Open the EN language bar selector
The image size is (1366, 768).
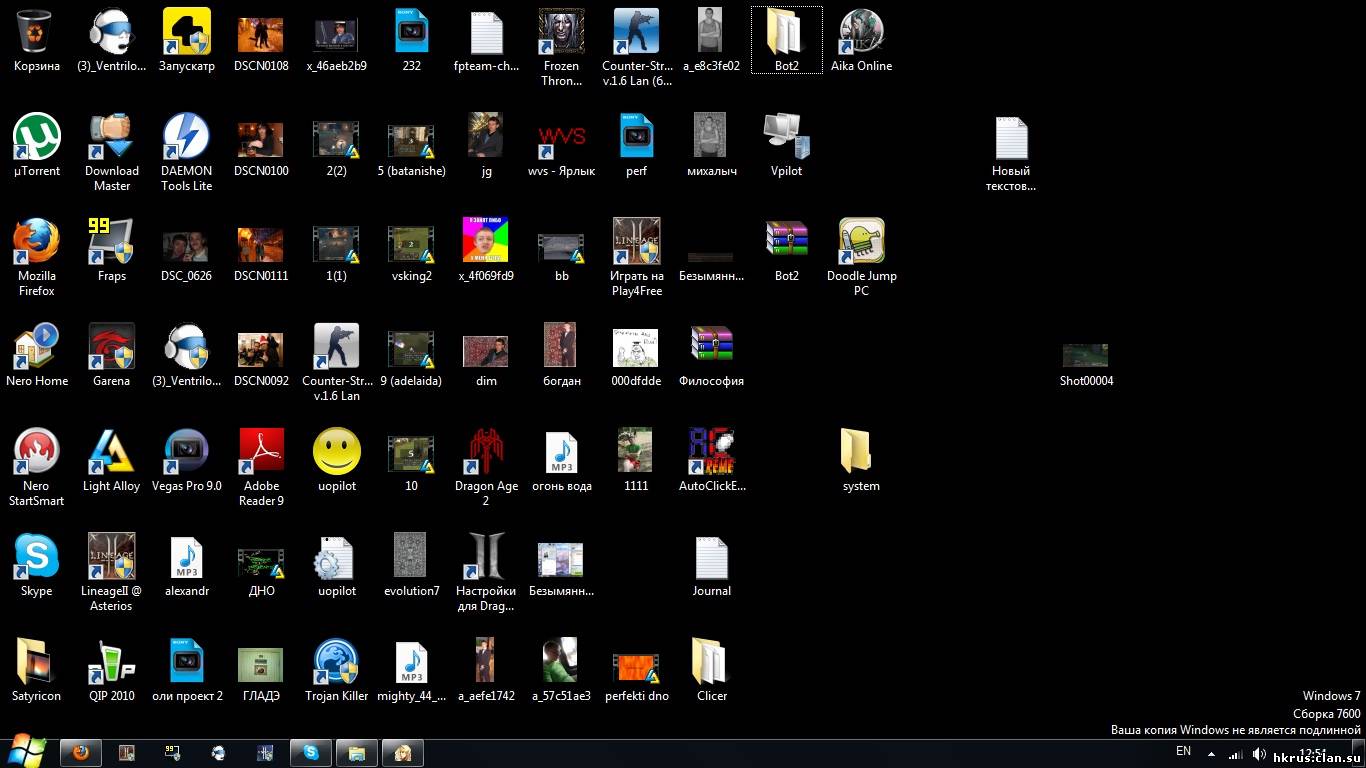(1183, 752)
